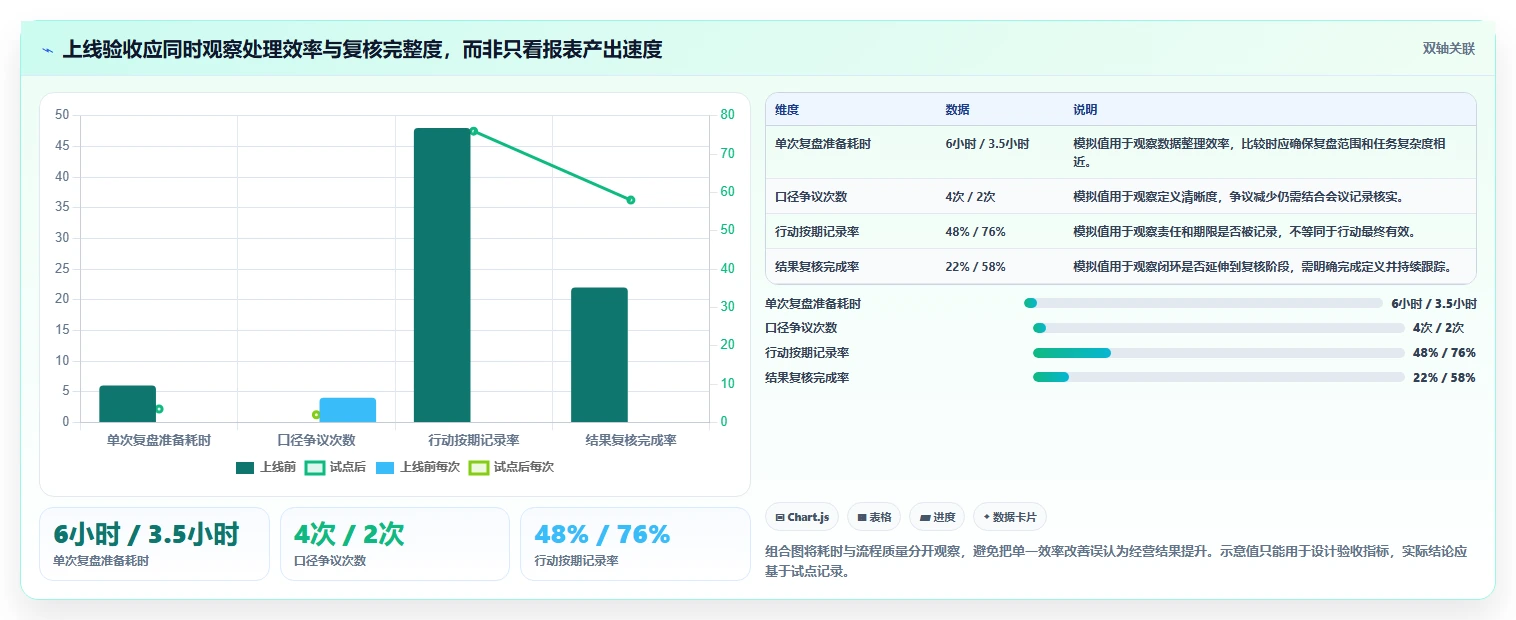
Task: Click right y-axis tick label 80
Action: coord(726,115)
